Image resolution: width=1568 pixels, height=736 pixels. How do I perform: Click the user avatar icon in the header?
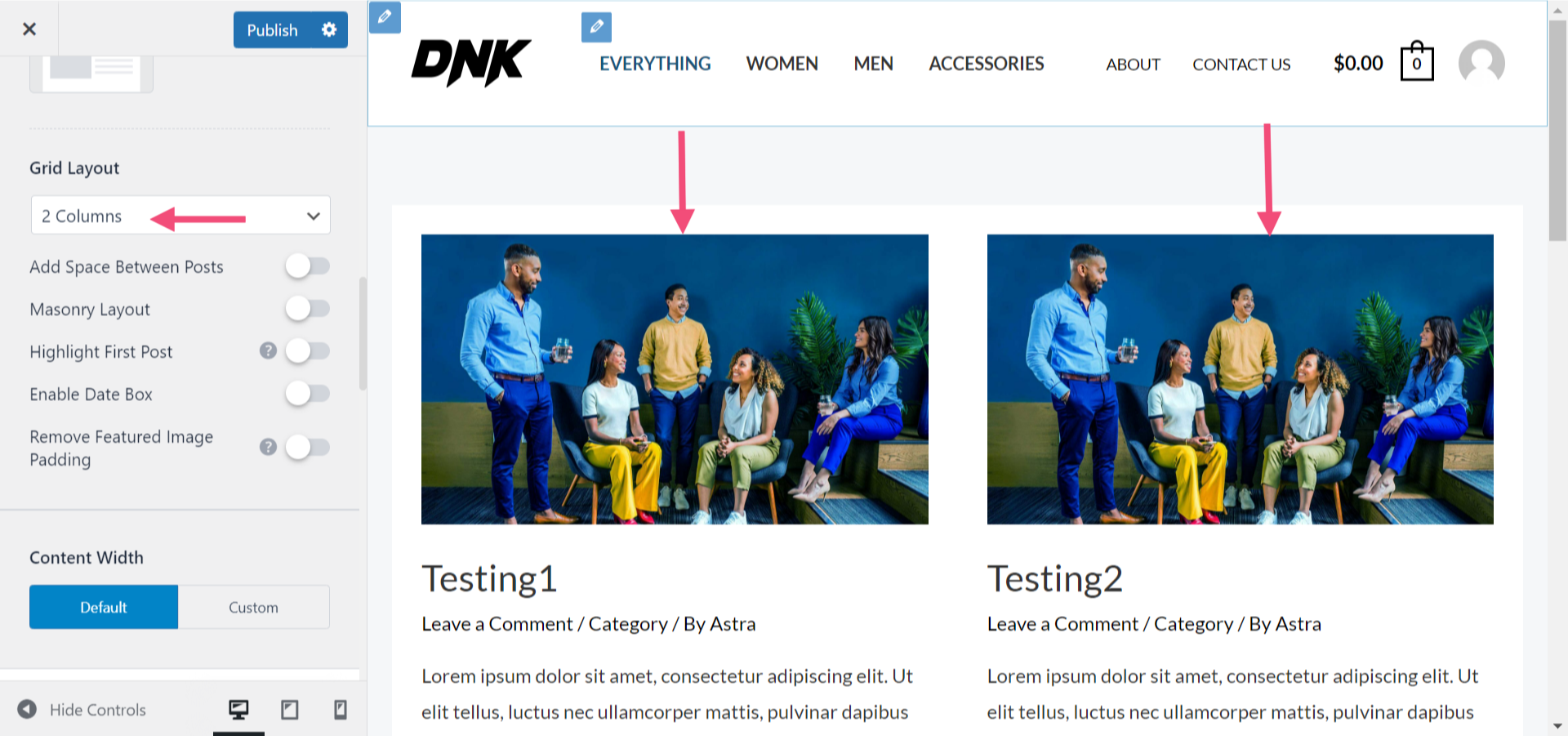tap(1481, 63)
